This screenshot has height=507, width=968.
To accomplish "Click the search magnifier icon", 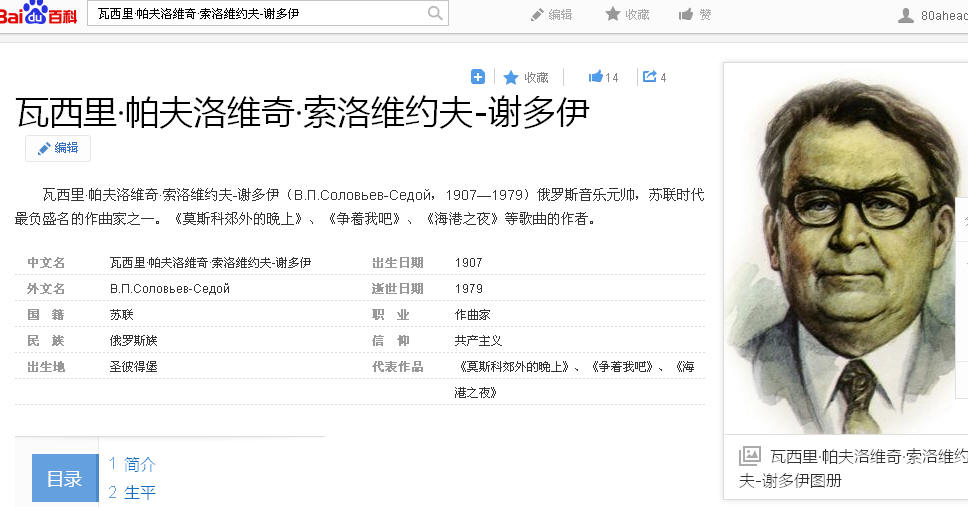I will point(435,13).
